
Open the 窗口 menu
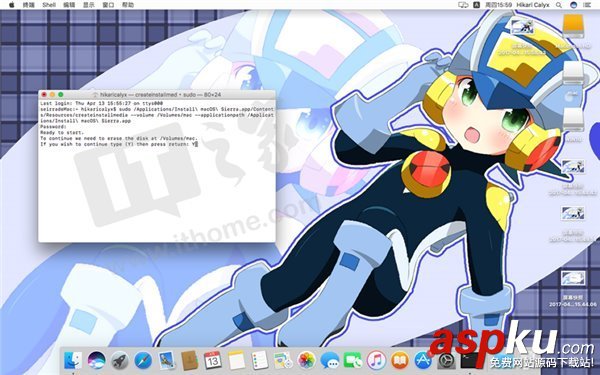[x=109, y=5]
